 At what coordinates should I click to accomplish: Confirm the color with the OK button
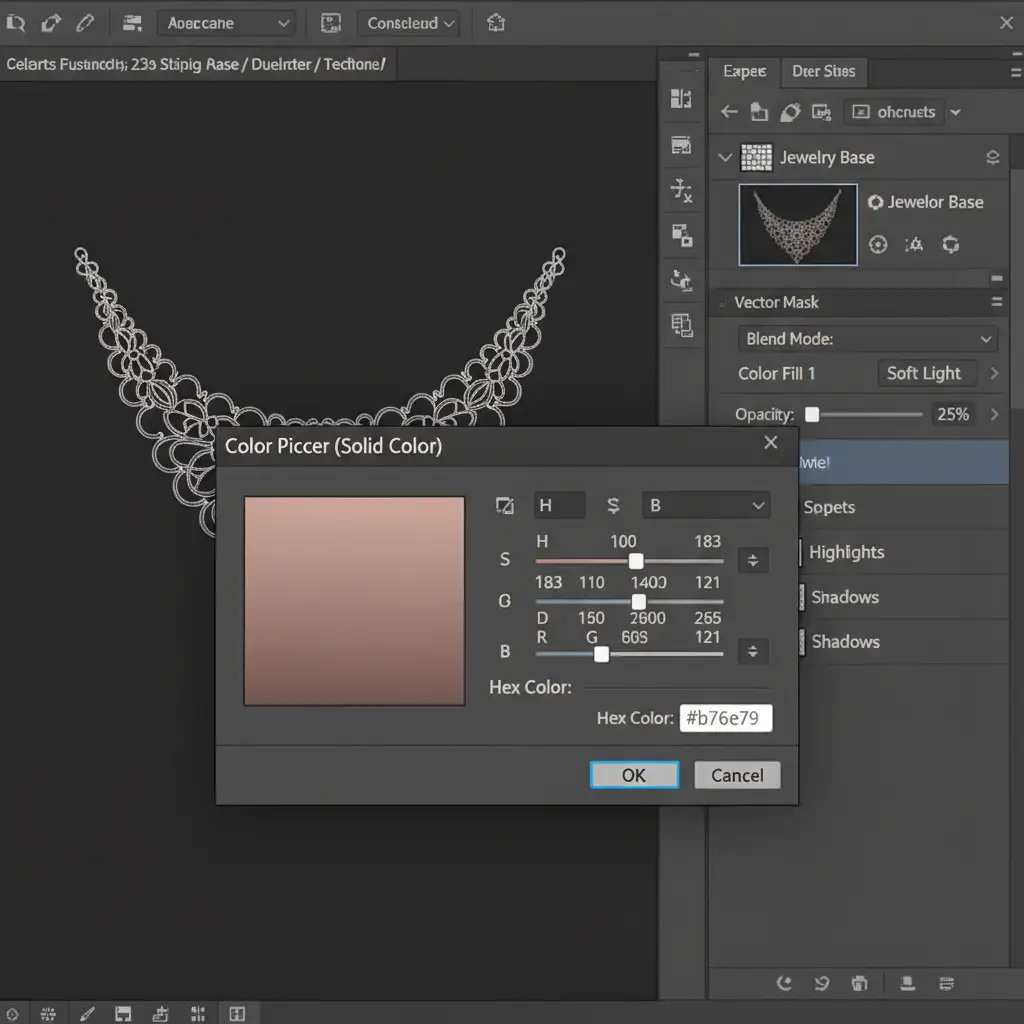click(634, 775)
